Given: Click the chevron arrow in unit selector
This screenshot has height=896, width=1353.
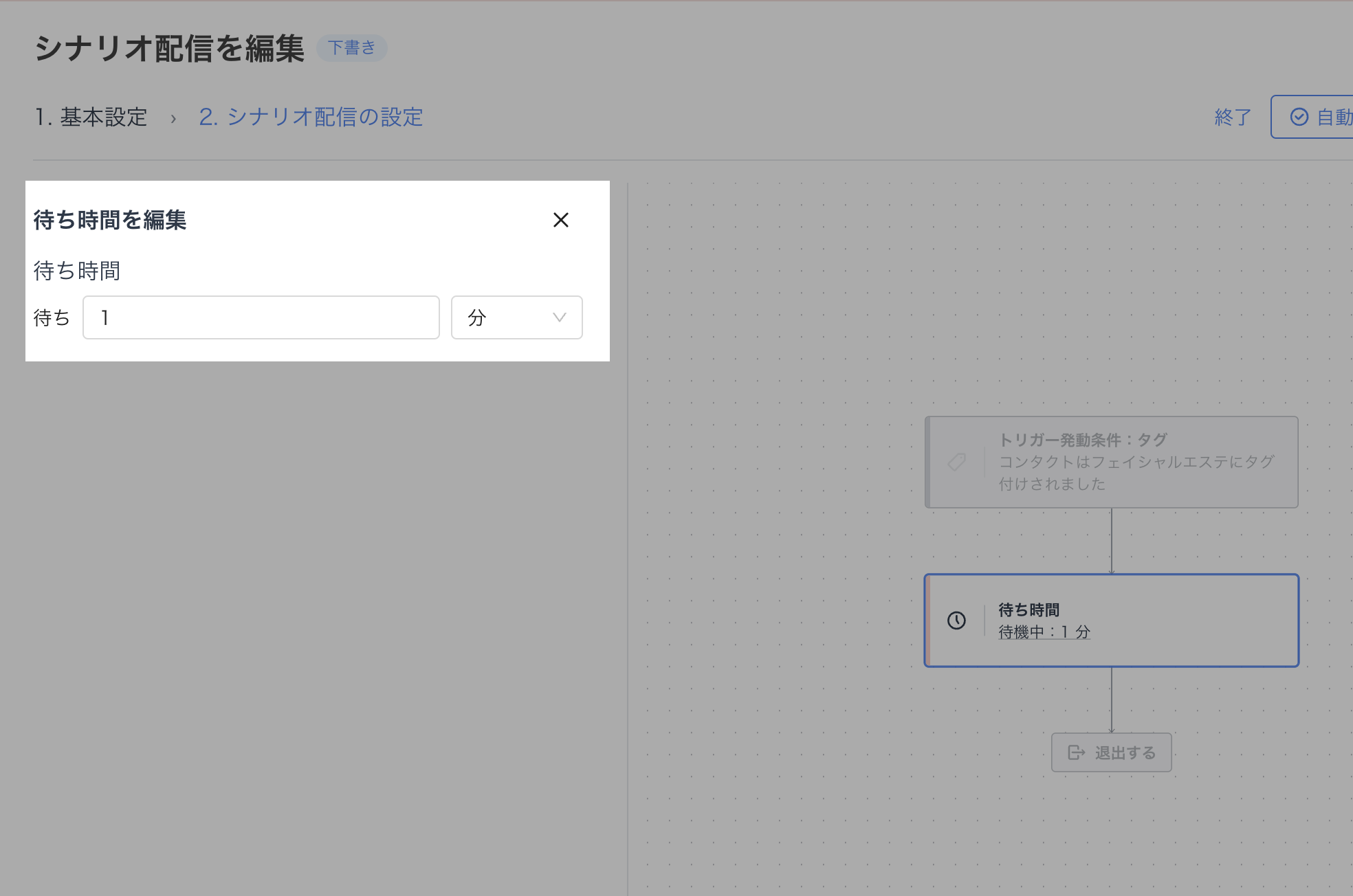Looking at the screenshot, I should click(559, 317).
